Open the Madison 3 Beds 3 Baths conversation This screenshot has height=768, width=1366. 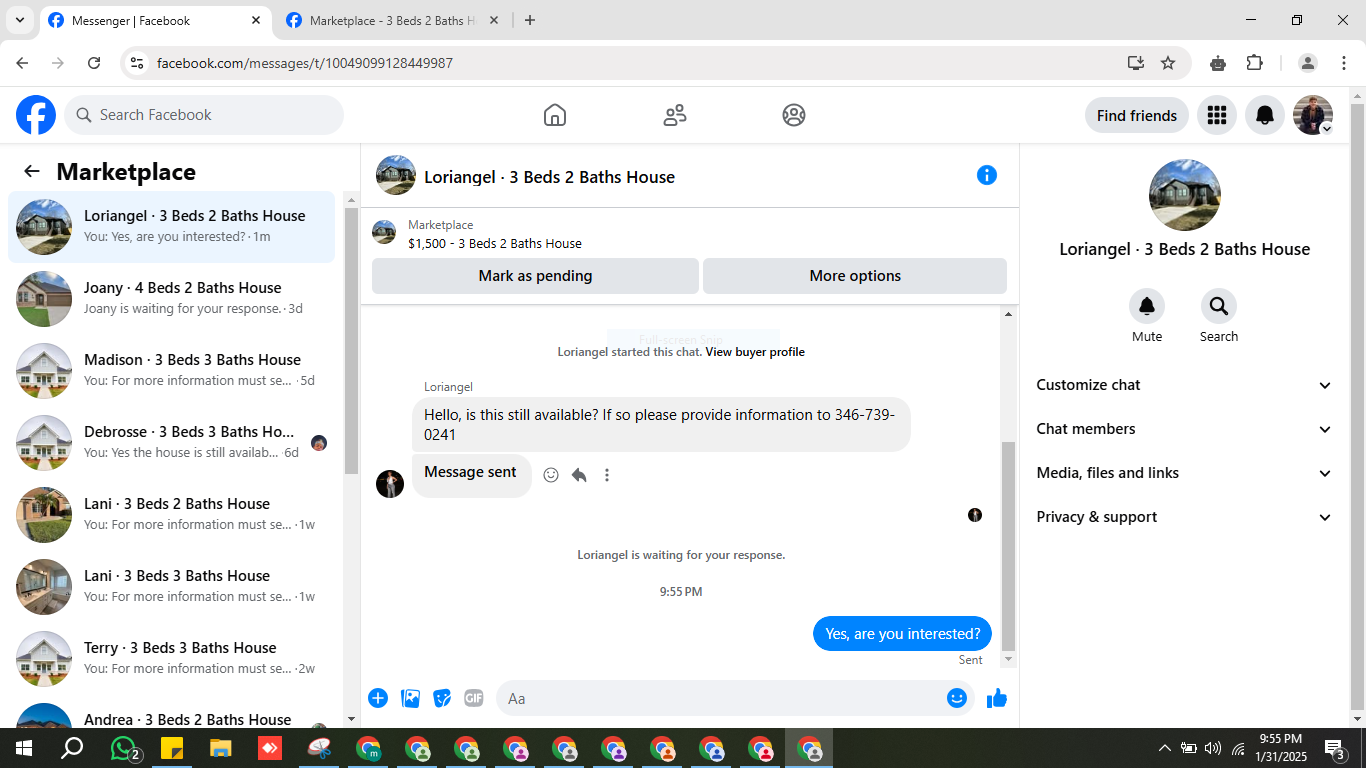tap(171, 371)
